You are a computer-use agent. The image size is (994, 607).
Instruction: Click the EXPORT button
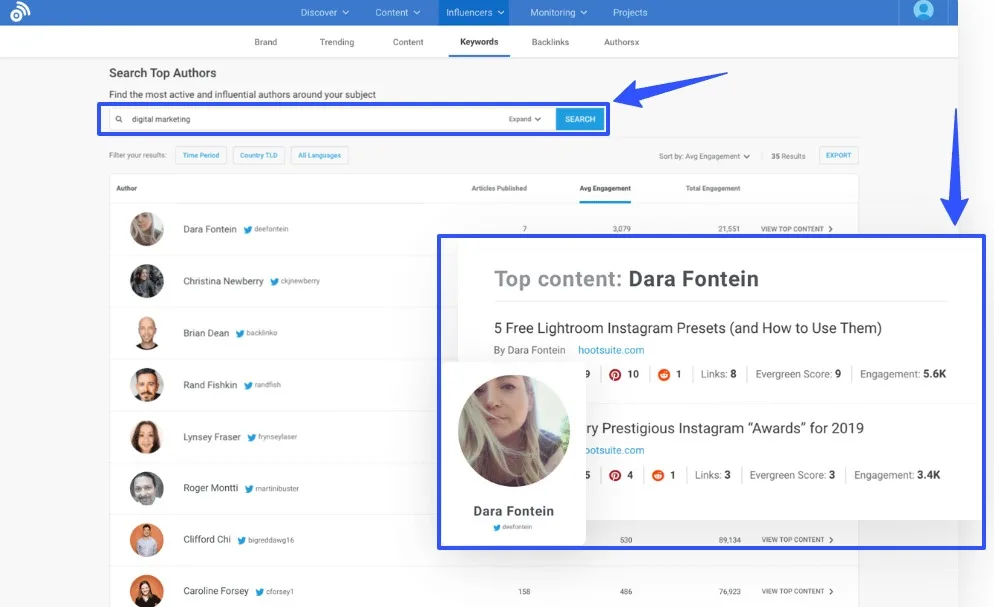pyautogui.click(x=838, y=155)
